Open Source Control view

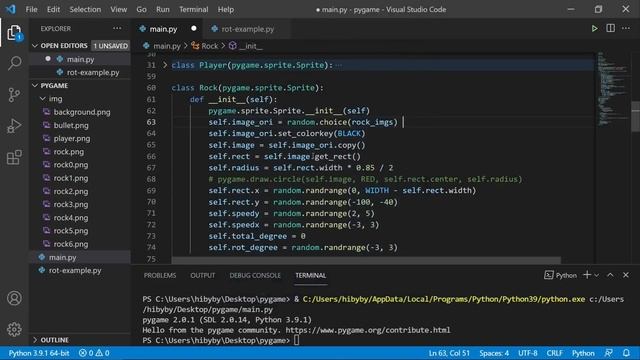(14, 95)
